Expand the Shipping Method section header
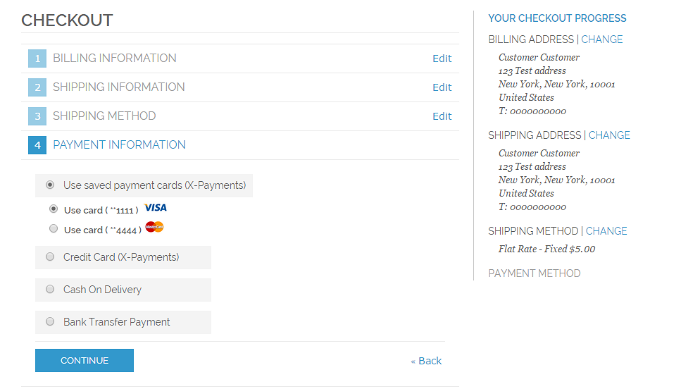 coord(104,116)
